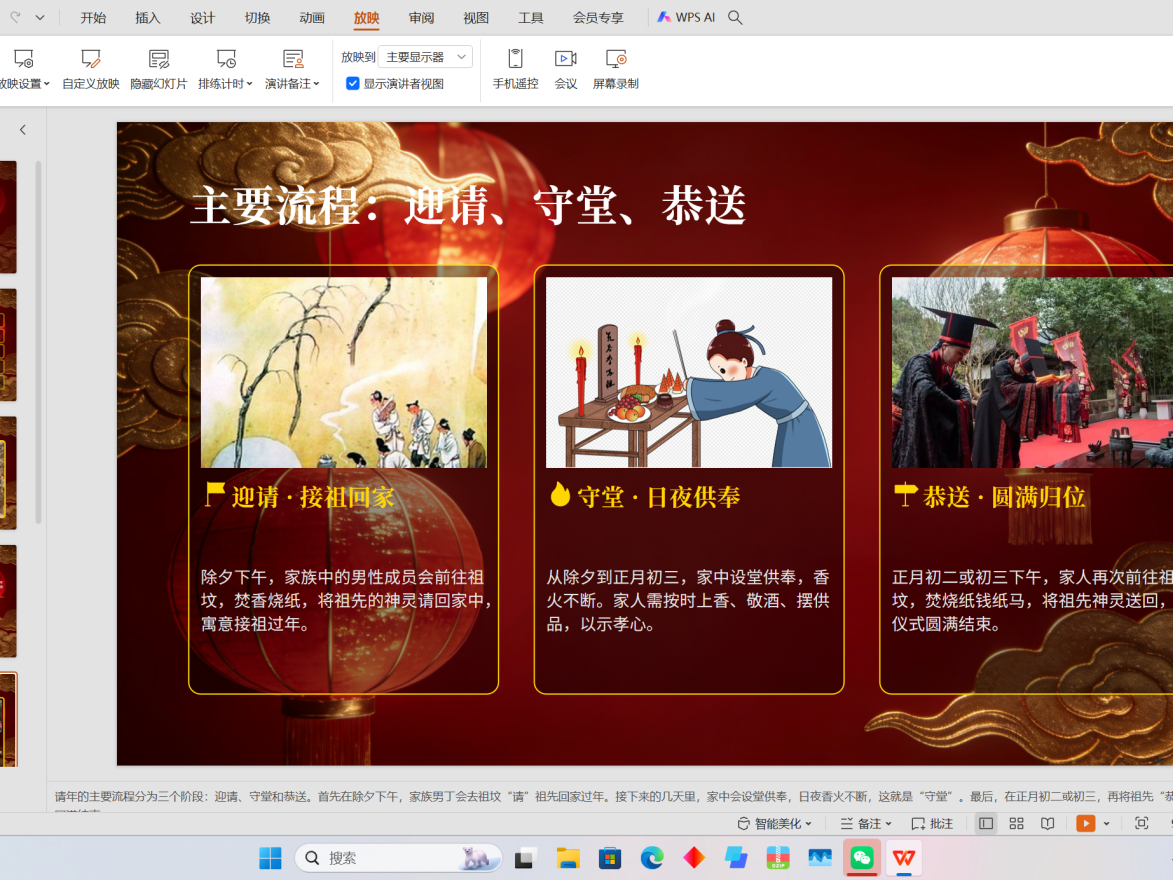The height and width of the screenshot is (880, 1173).
Task: Open 智能美化 smart beautify
Action: pyautogui.click(x=775, y=824)
